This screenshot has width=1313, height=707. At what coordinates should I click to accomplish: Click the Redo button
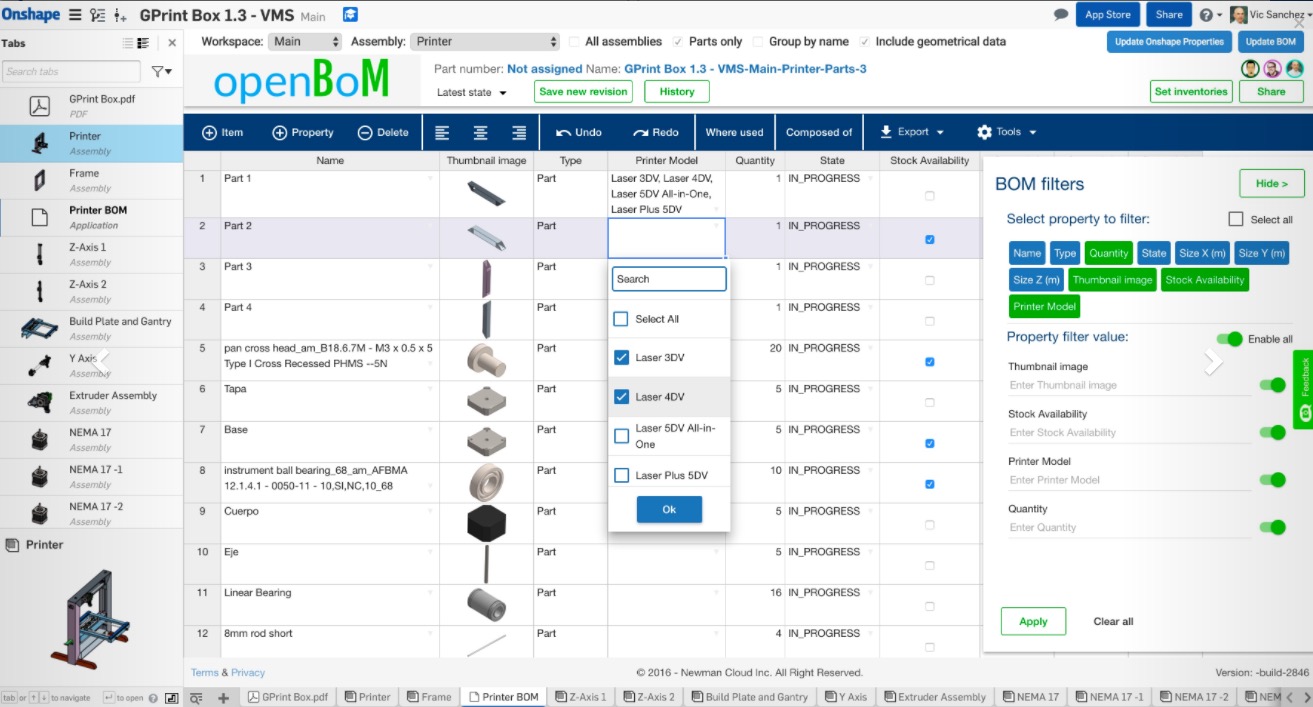pyautogui.click(x=656, y=132)
